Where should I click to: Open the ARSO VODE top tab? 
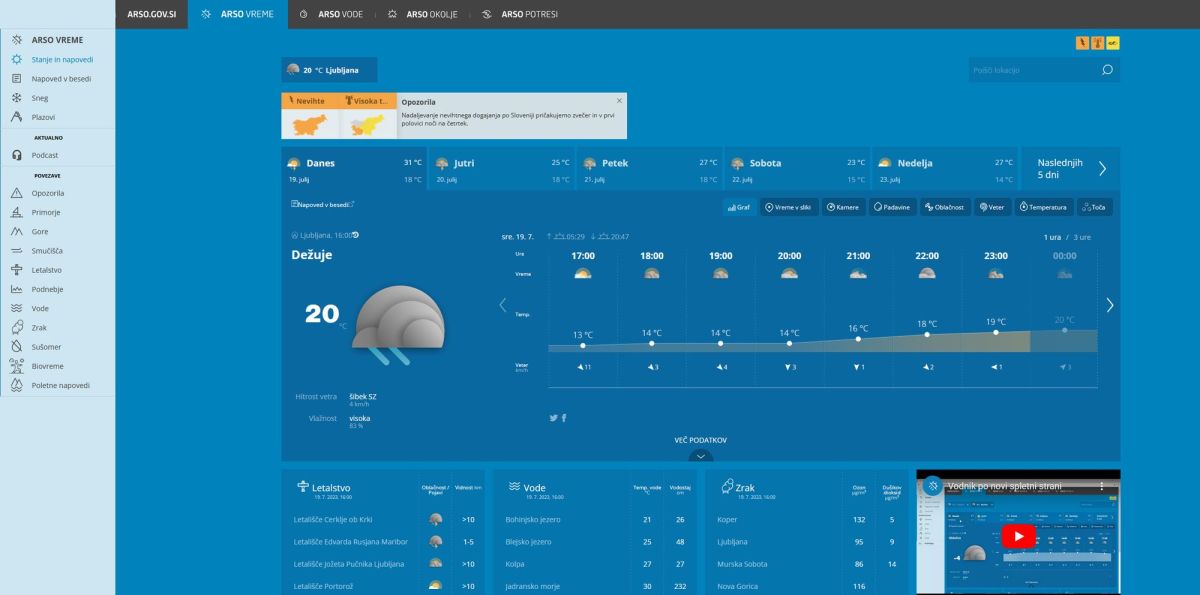339,15
